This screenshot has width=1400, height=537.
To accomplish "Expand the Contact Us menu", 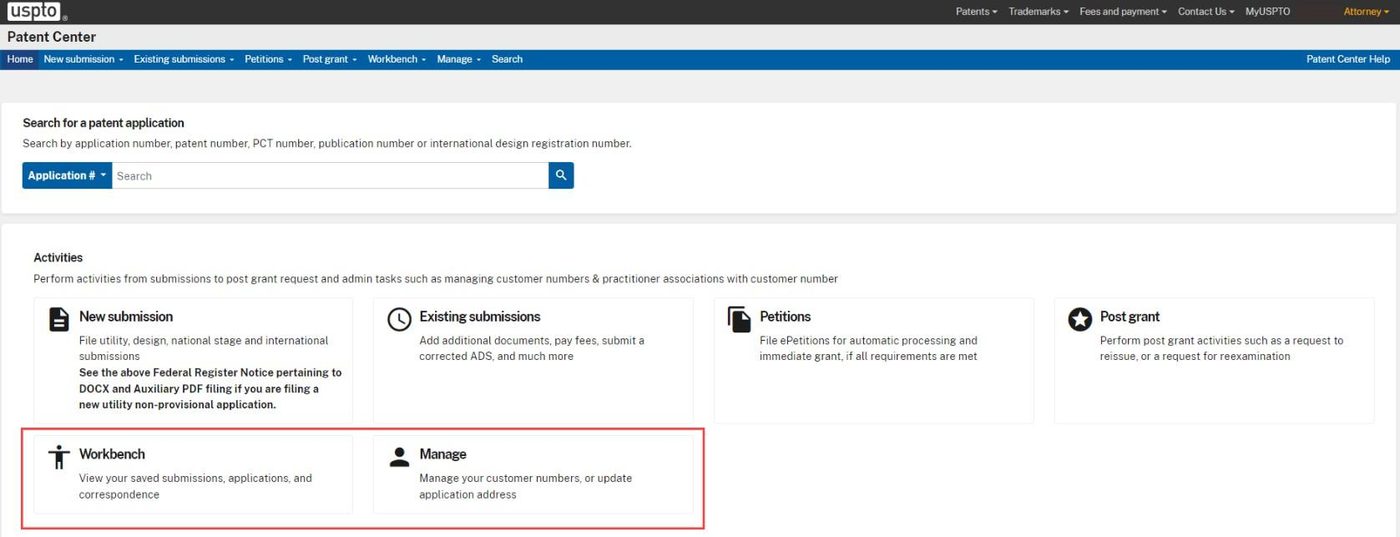I will (x=1206, y=12).
